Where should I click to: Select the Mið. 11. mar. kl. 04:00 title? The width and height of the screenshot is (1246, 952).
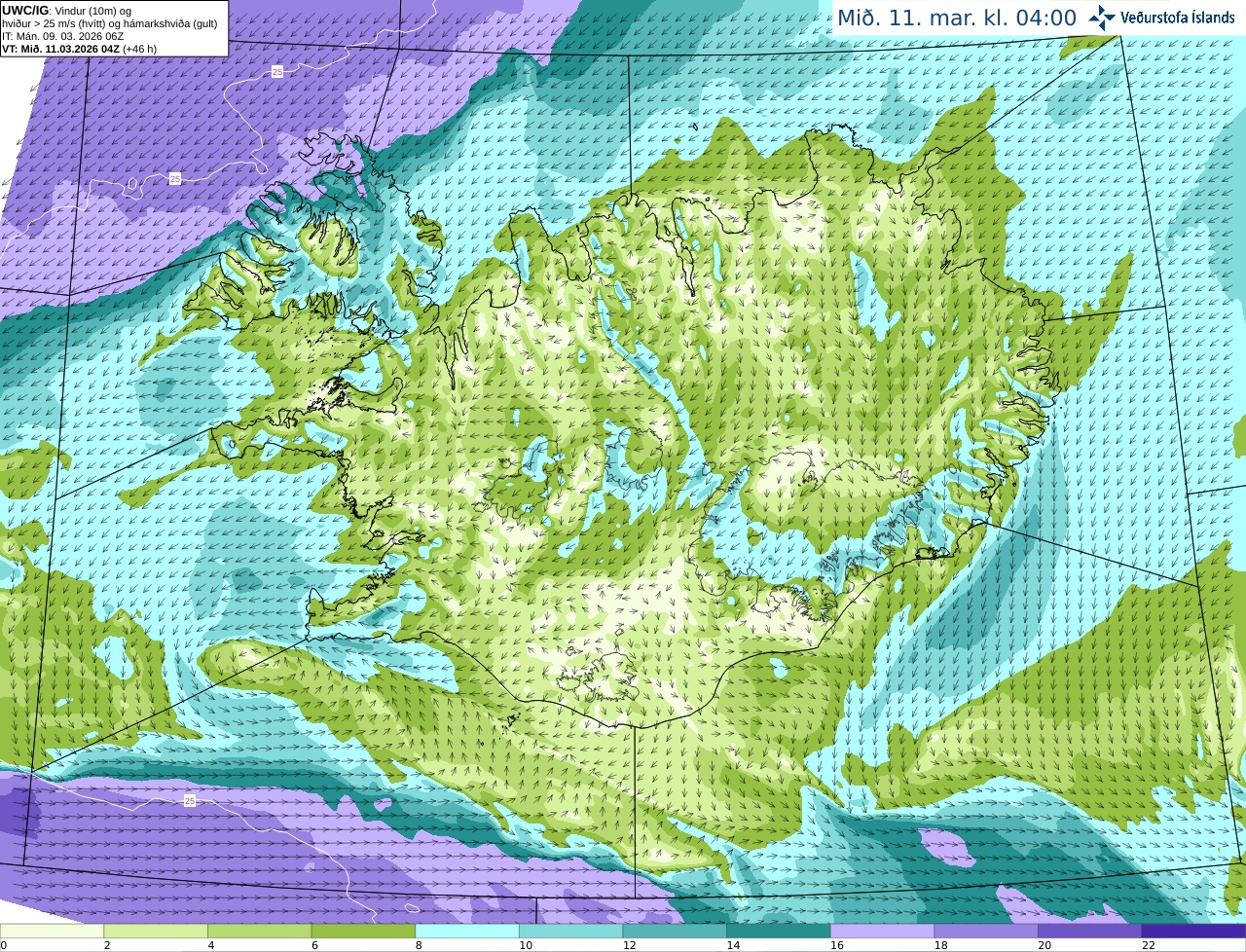pos(957,18)
